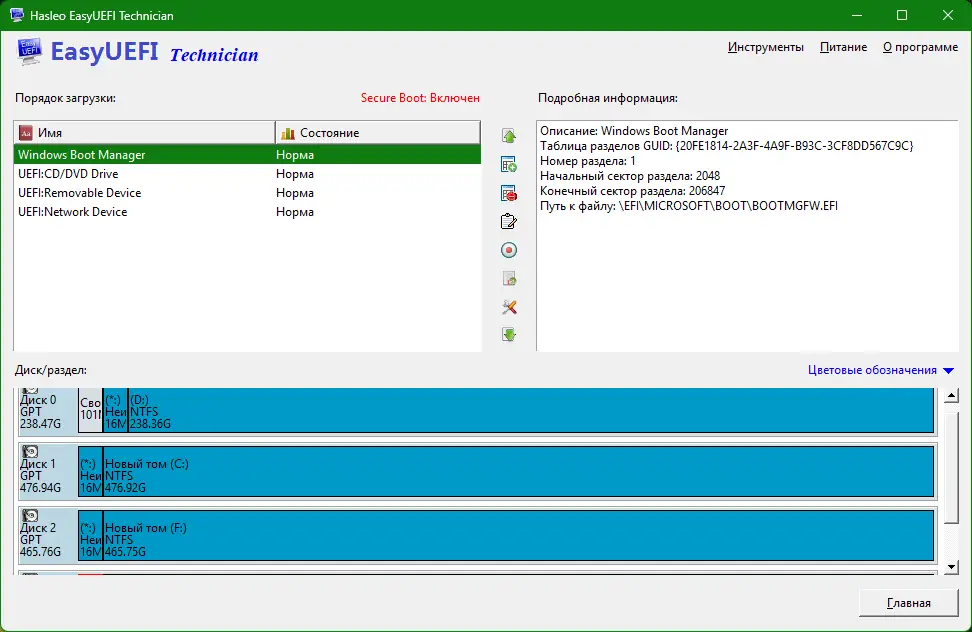Image resolution: width=972 pixels, height=632 pixels.
Task: Select the free space block on Диск 0
Action: click(91, 410)
